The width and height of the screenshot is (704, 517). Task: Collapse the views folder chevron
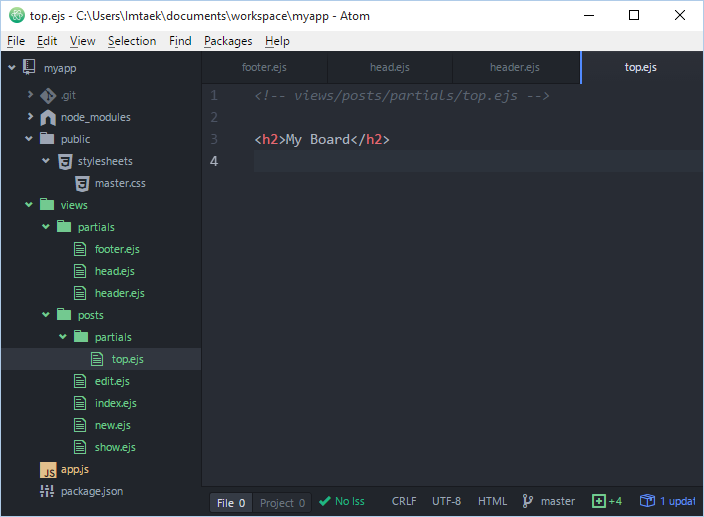click(29, 205)
